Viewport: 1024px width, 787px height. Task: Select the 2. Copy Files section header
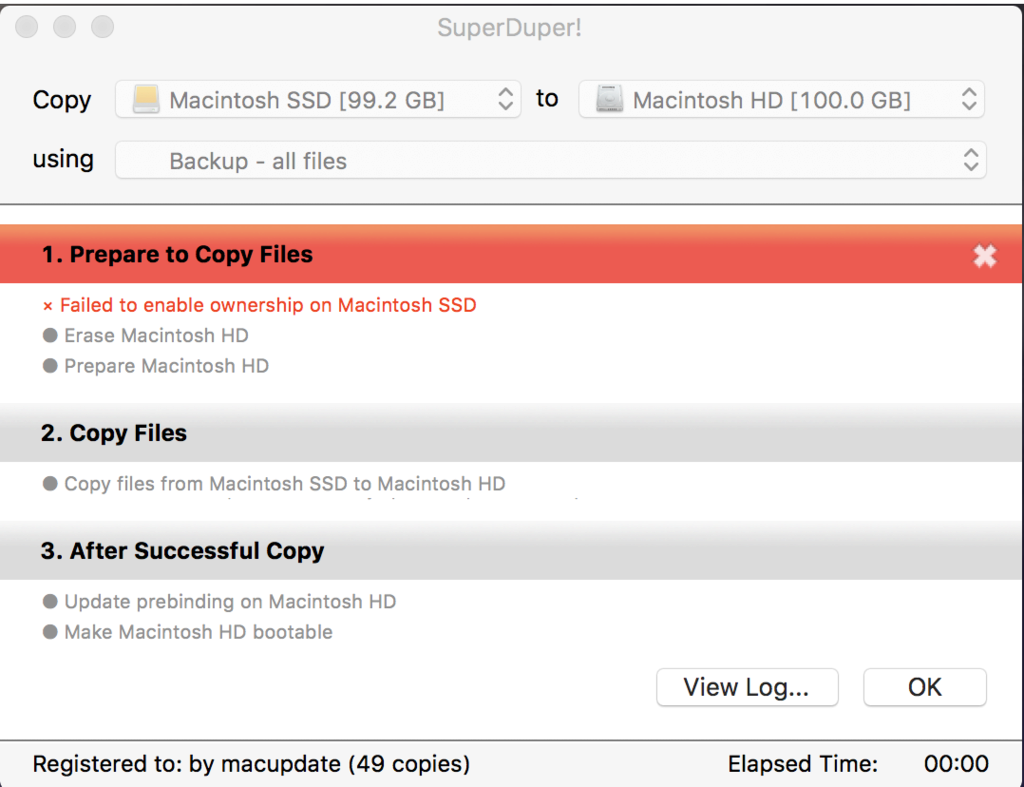click(114, 433)
